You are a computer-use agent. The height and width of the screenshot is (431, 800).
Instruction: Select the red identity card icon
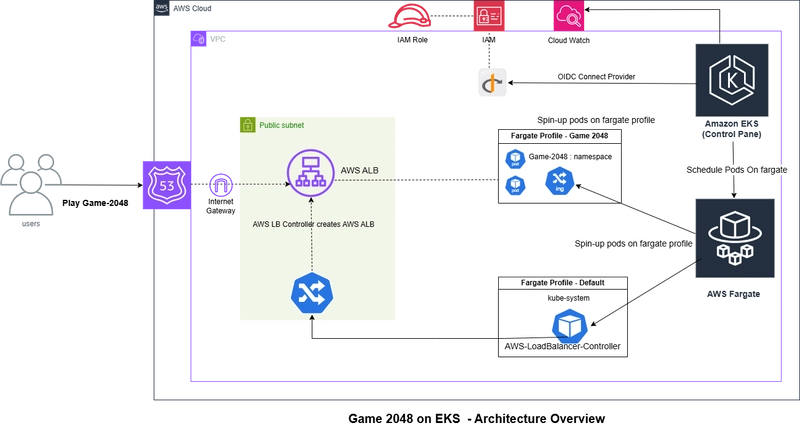tap(485, 16)
